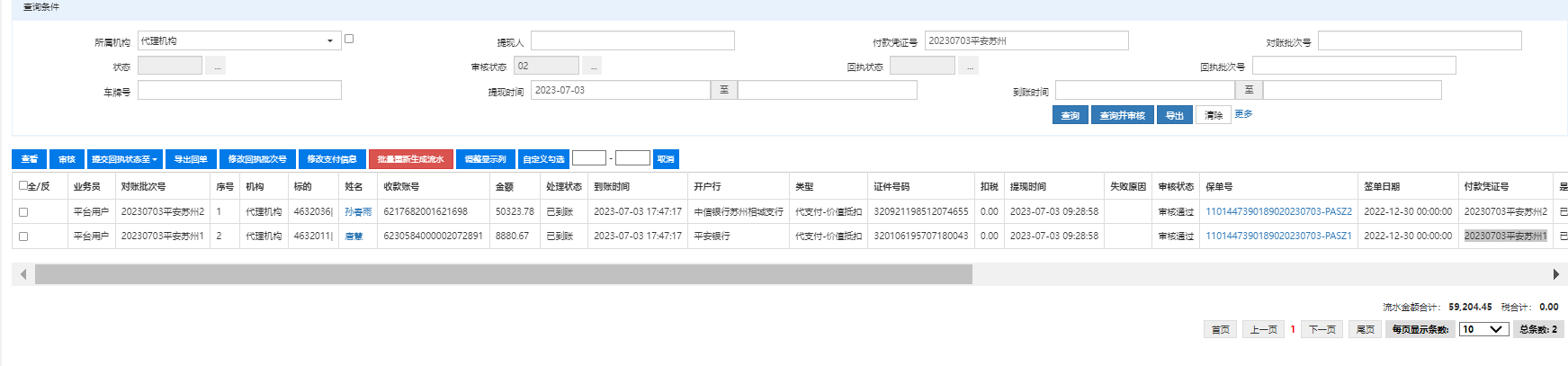
Task: Open the 回执状态 lookup ... button
Action: (x=968, y=66)
